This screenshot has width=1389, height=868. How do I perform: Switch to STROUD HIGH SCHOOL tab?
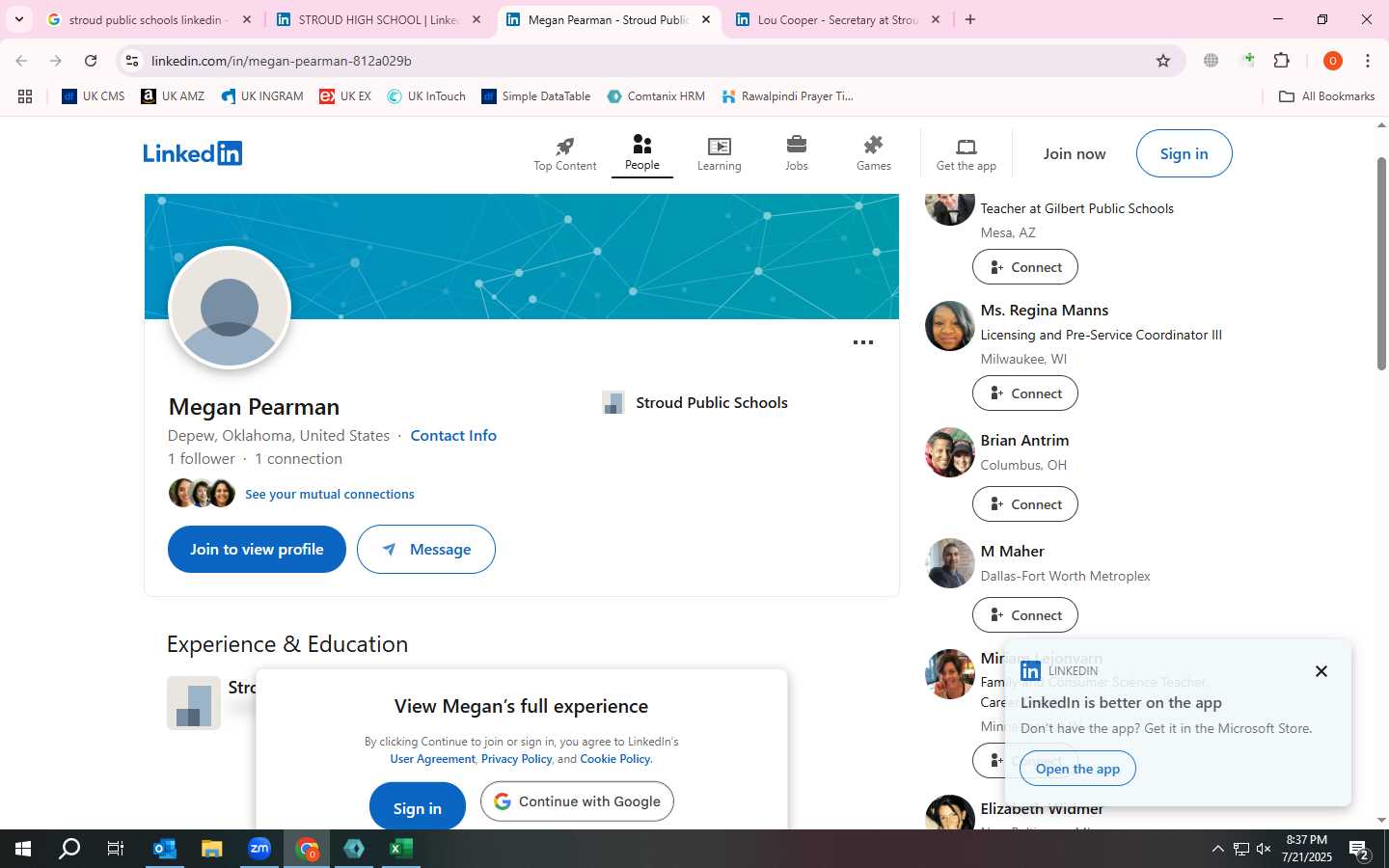click(x=378, y=19)
